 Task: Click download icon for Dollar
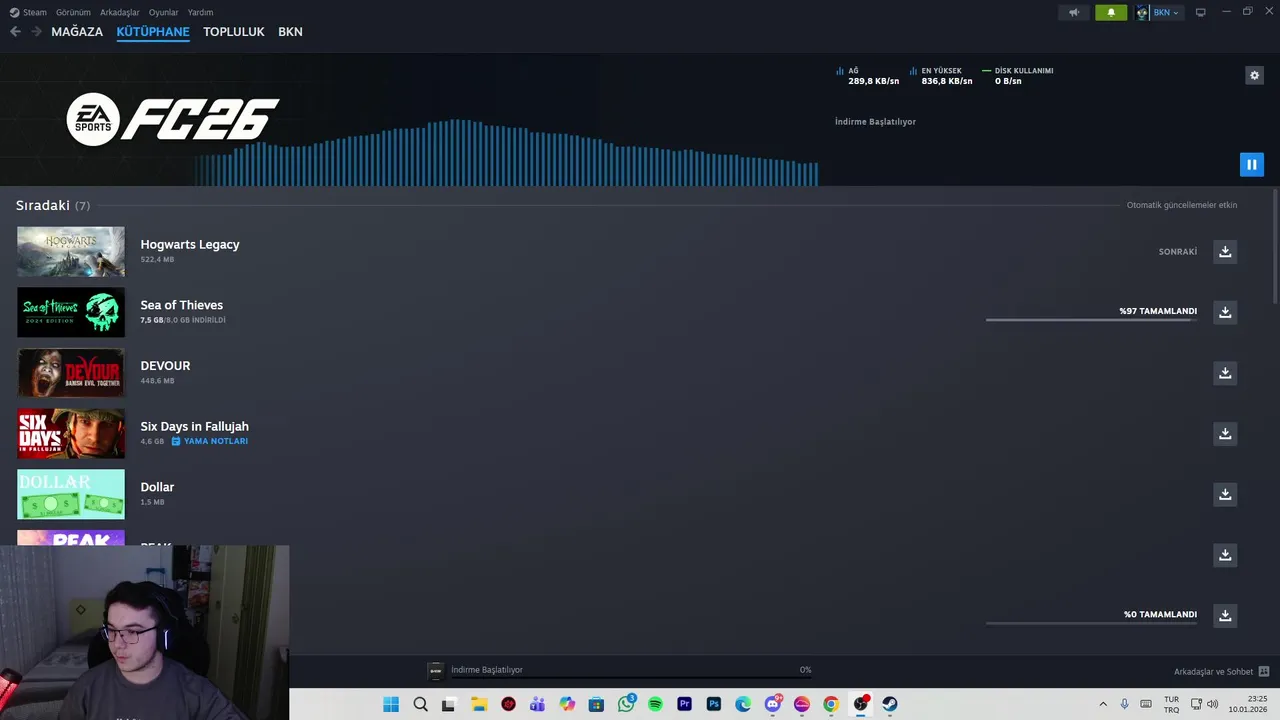(1225, 494)
